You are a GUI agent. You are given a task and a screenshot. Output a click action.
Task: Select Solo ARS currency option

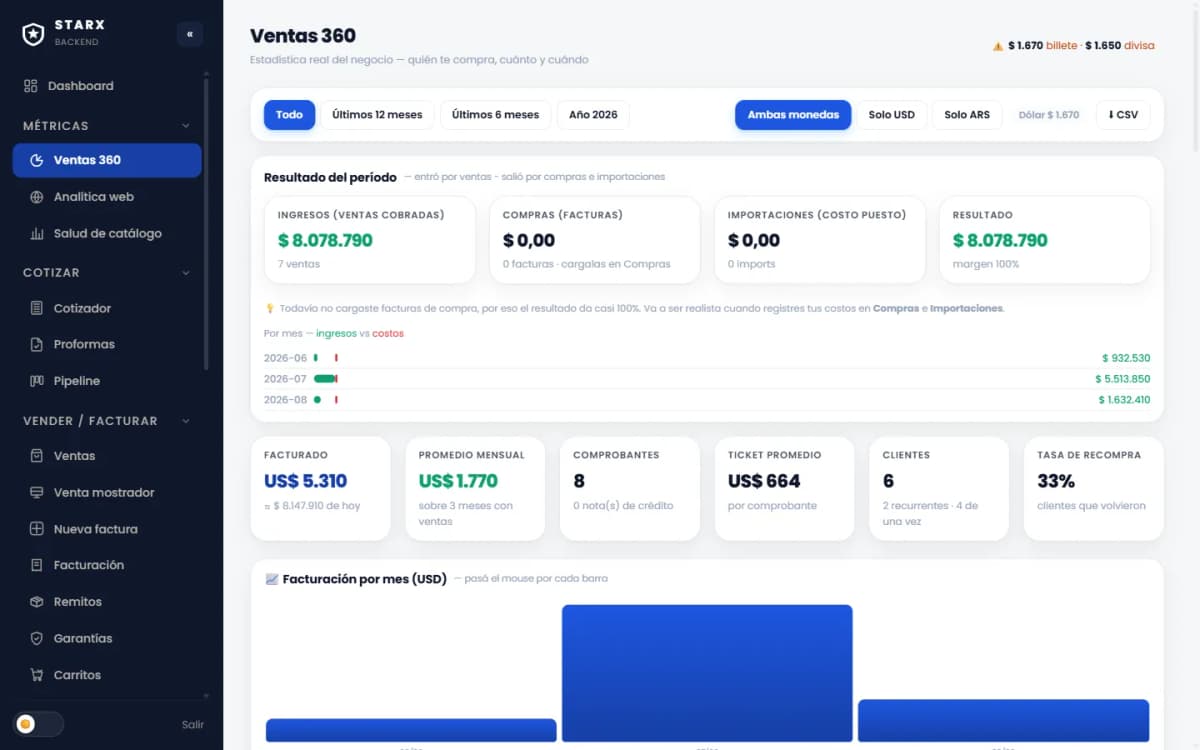point(967,115)
